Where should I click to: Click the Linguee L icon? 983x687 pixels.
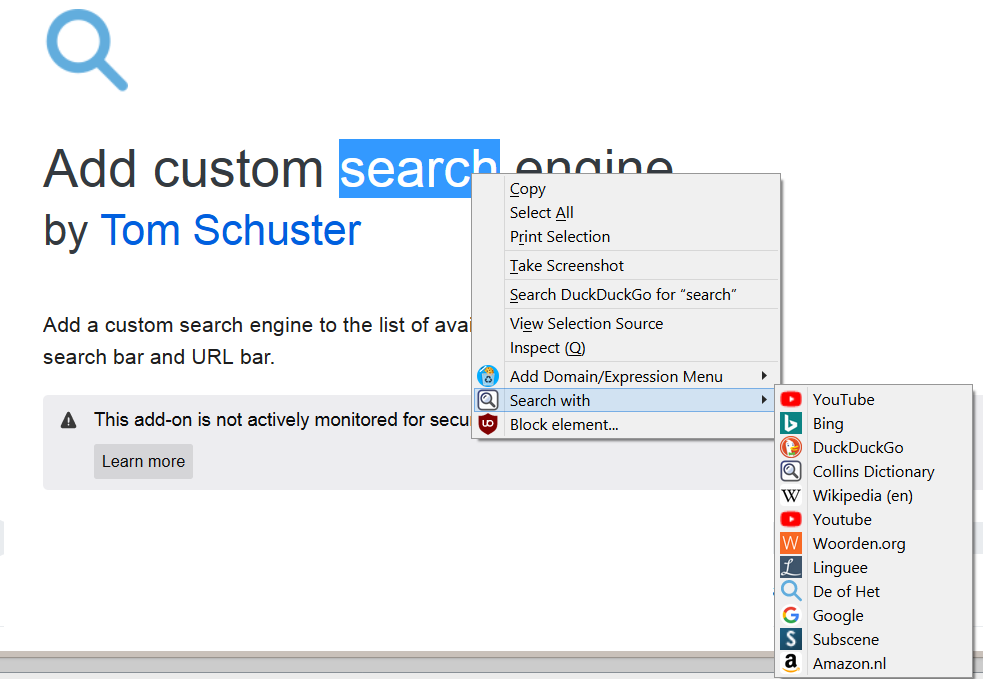[791, 567]
